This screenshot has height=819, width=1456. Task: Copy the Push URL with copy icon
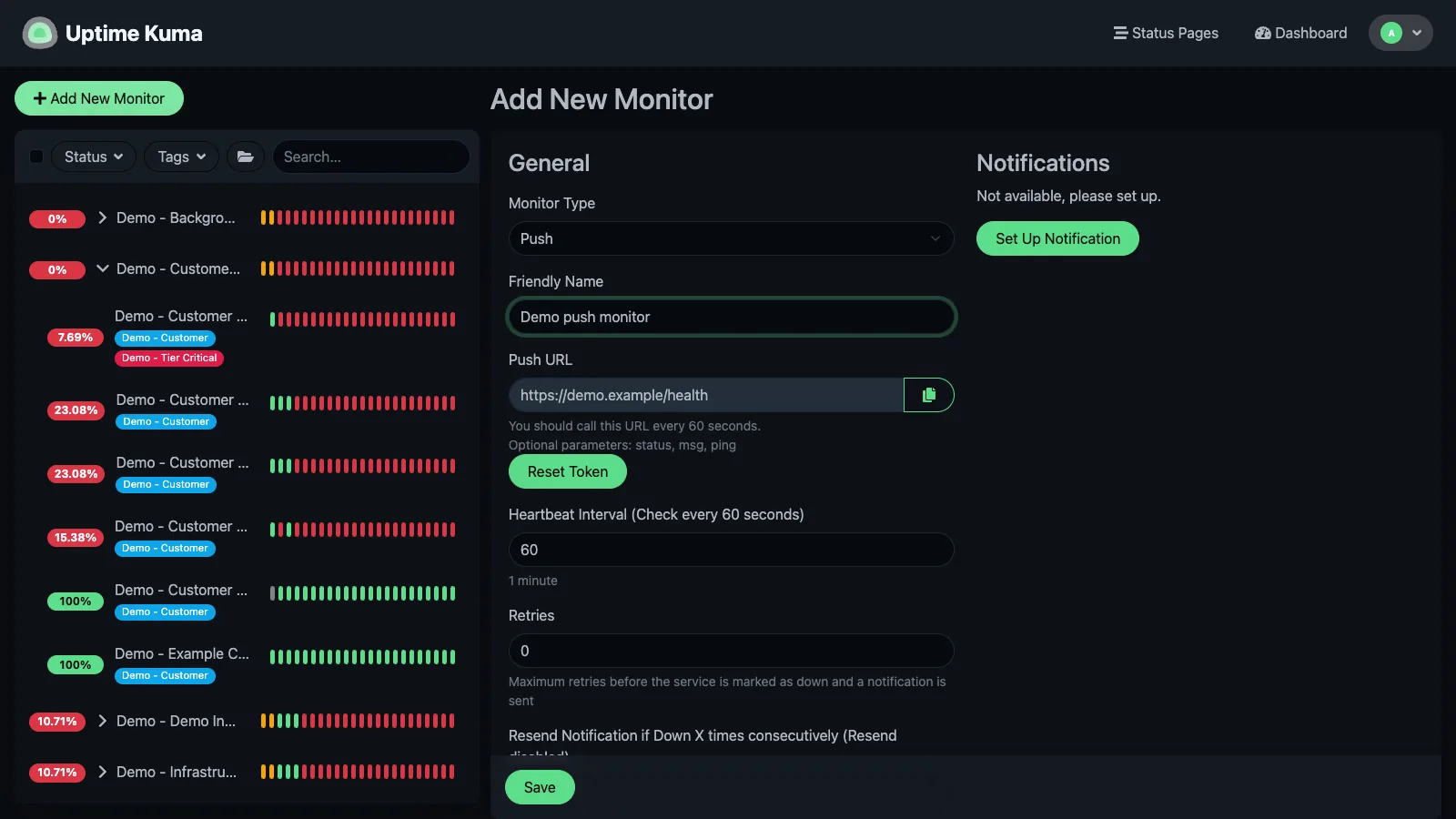click(x=929, y=395)
